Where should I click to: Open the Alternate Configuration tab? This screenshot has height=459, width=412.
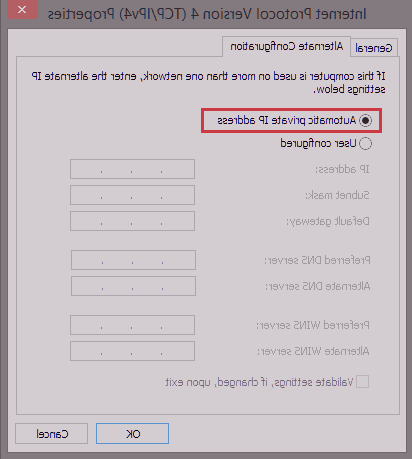coord(287,46)
